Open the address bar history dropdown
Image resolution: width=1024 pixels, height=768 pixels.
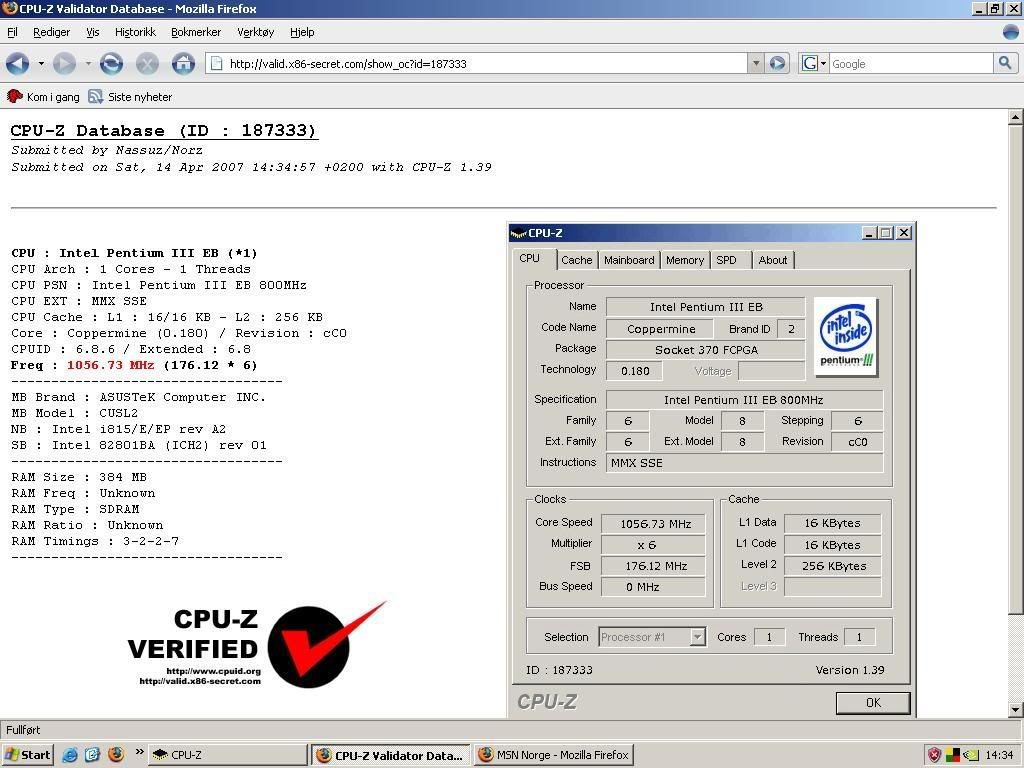(756, 63)
